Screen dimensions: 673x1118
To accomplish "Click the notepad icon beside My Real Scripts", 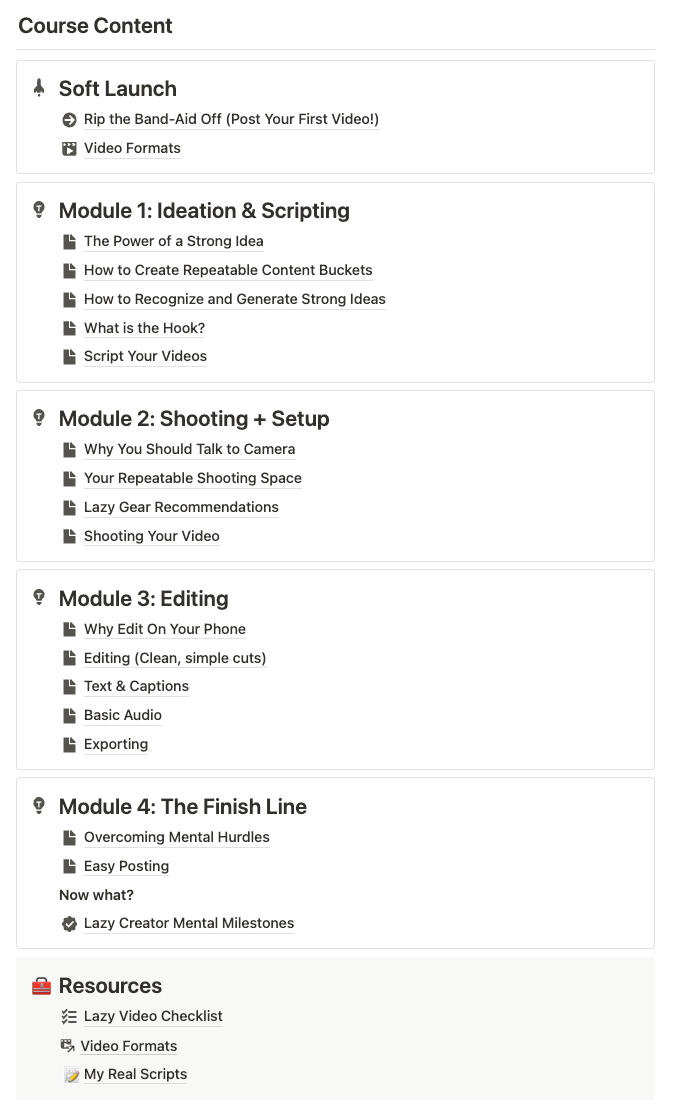I will [x=71, y=1075].
